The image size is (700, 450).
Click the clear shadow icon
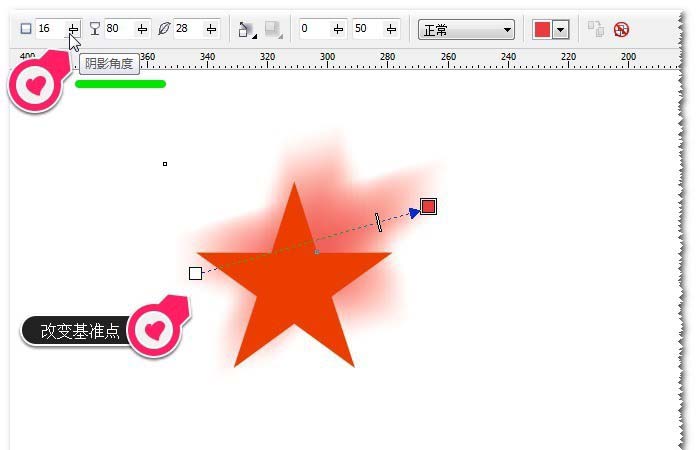click(621, 29)
